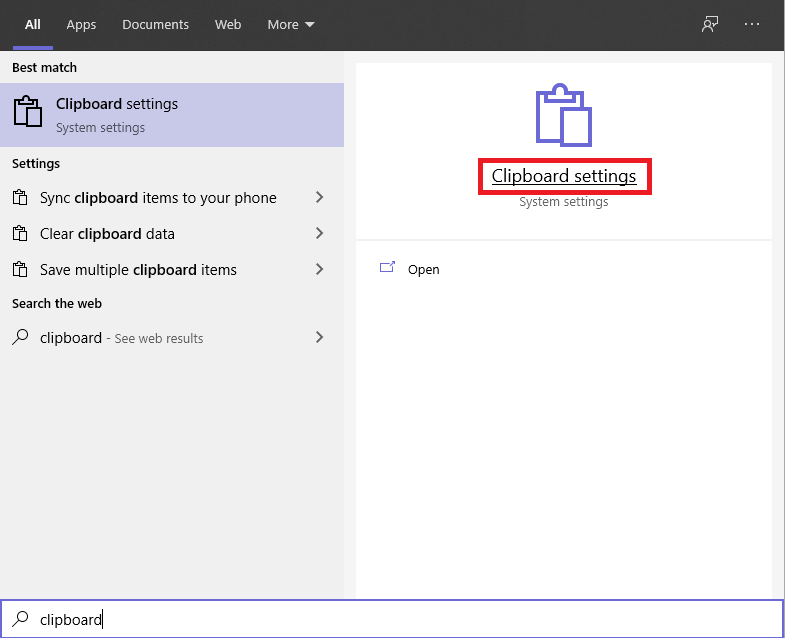Click the large clipboard icon in the preview pane
This screenshot has height=638, width=785.
click(564, 115)
